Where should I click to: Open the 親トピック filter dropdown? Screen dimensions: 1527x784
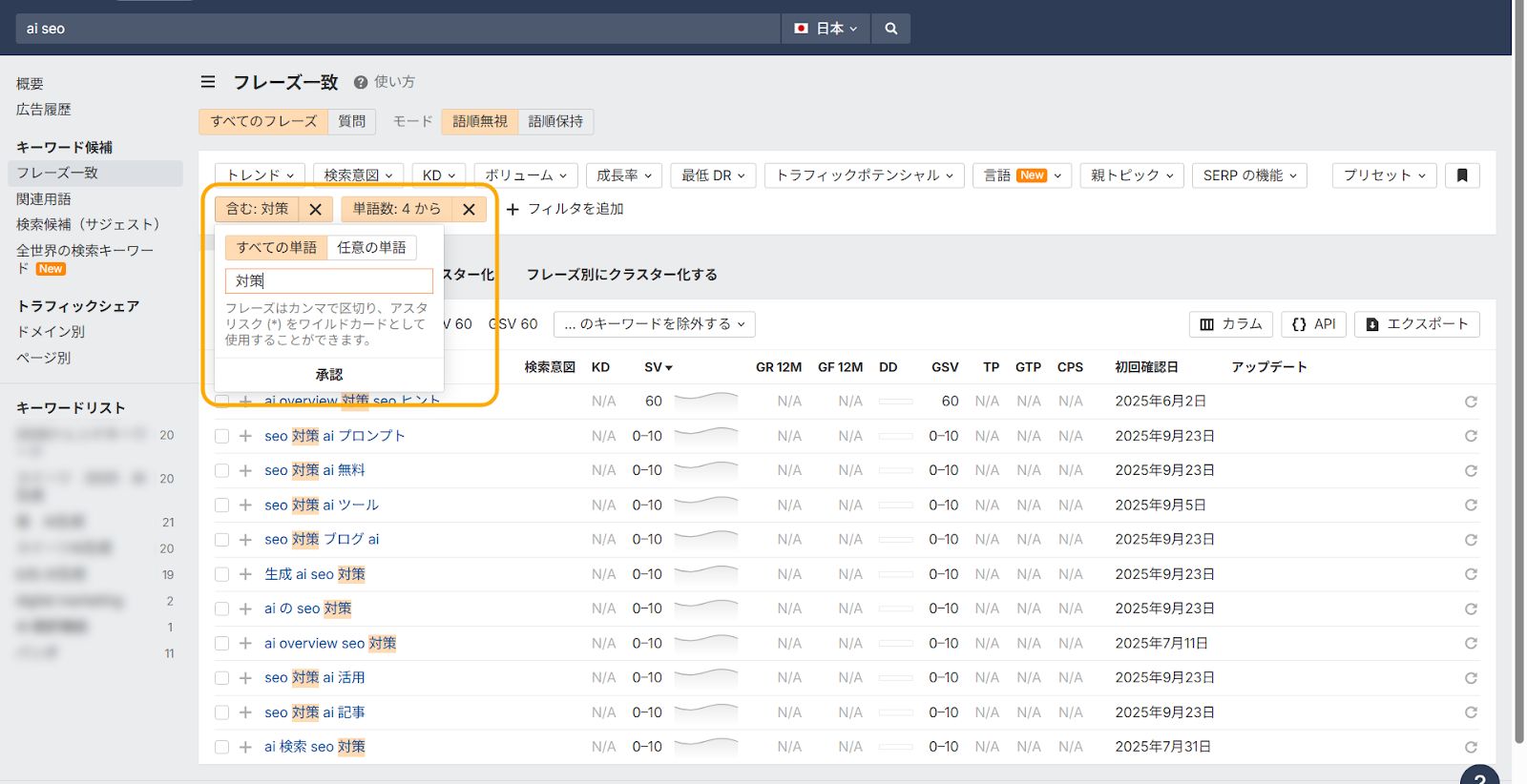(x=1132, y=175)
